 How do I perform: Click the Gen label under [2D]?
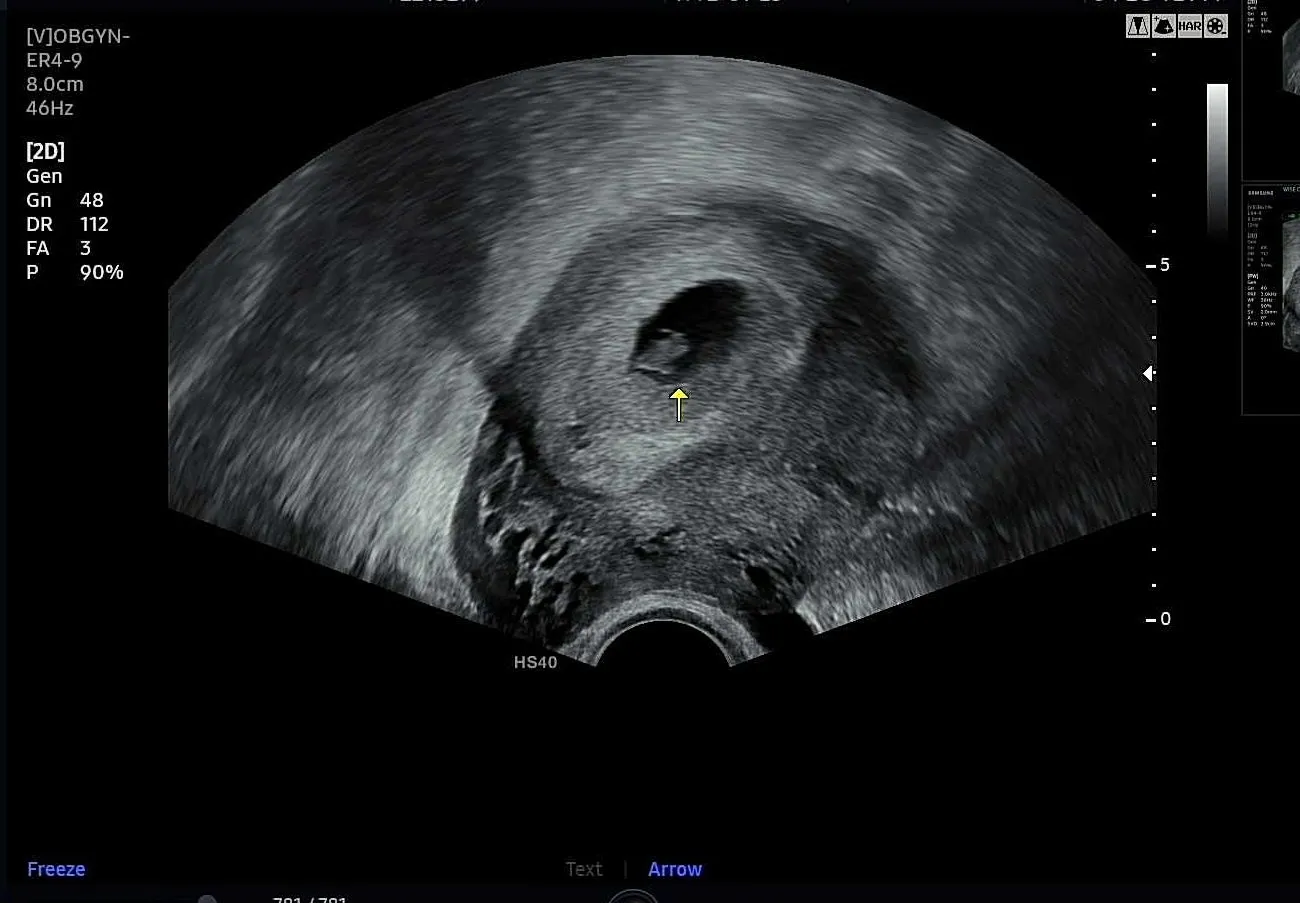click(44, 176)
